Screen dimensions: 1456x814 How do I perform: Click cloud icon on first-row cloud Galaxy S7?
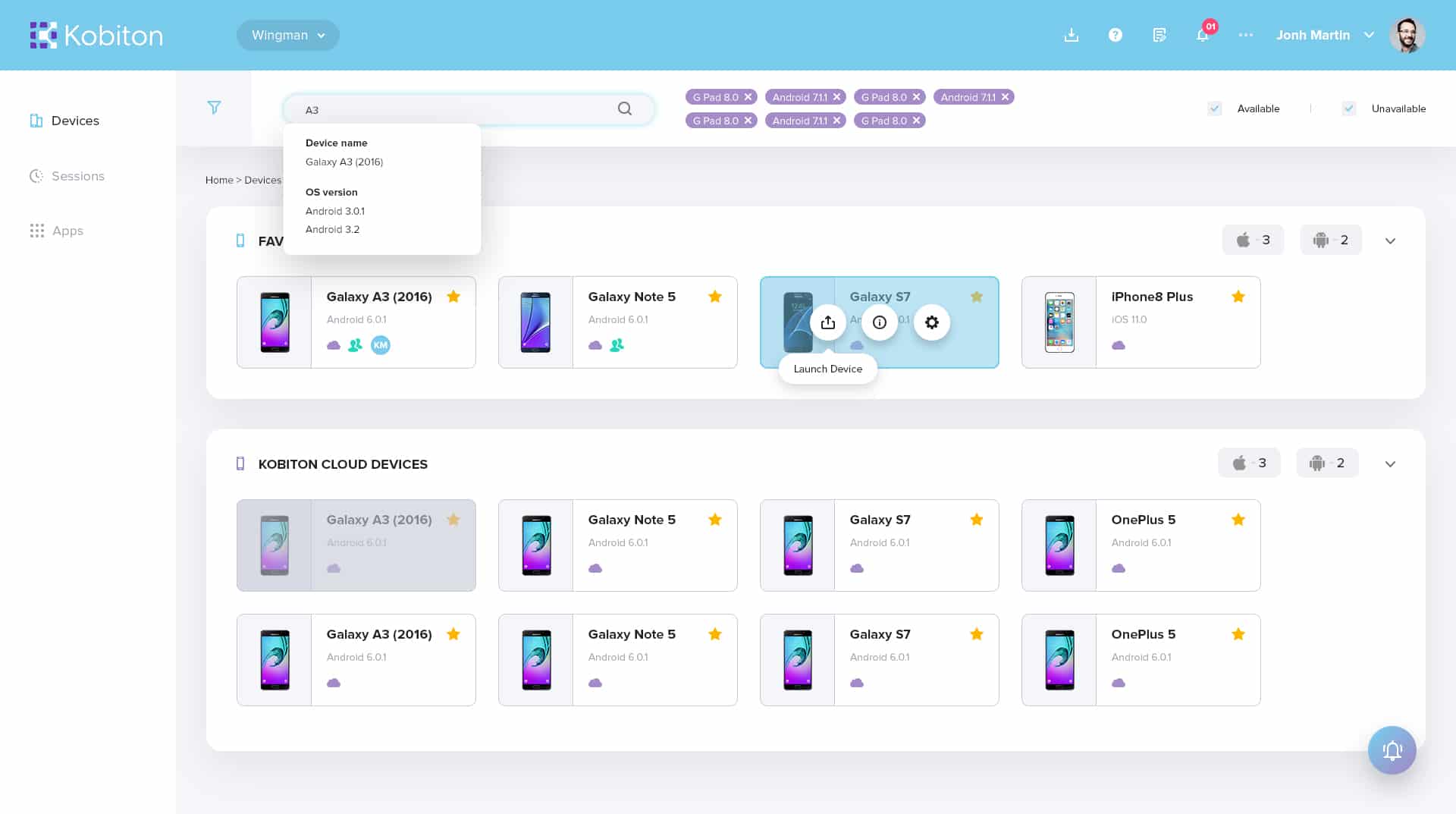[857, 568]
